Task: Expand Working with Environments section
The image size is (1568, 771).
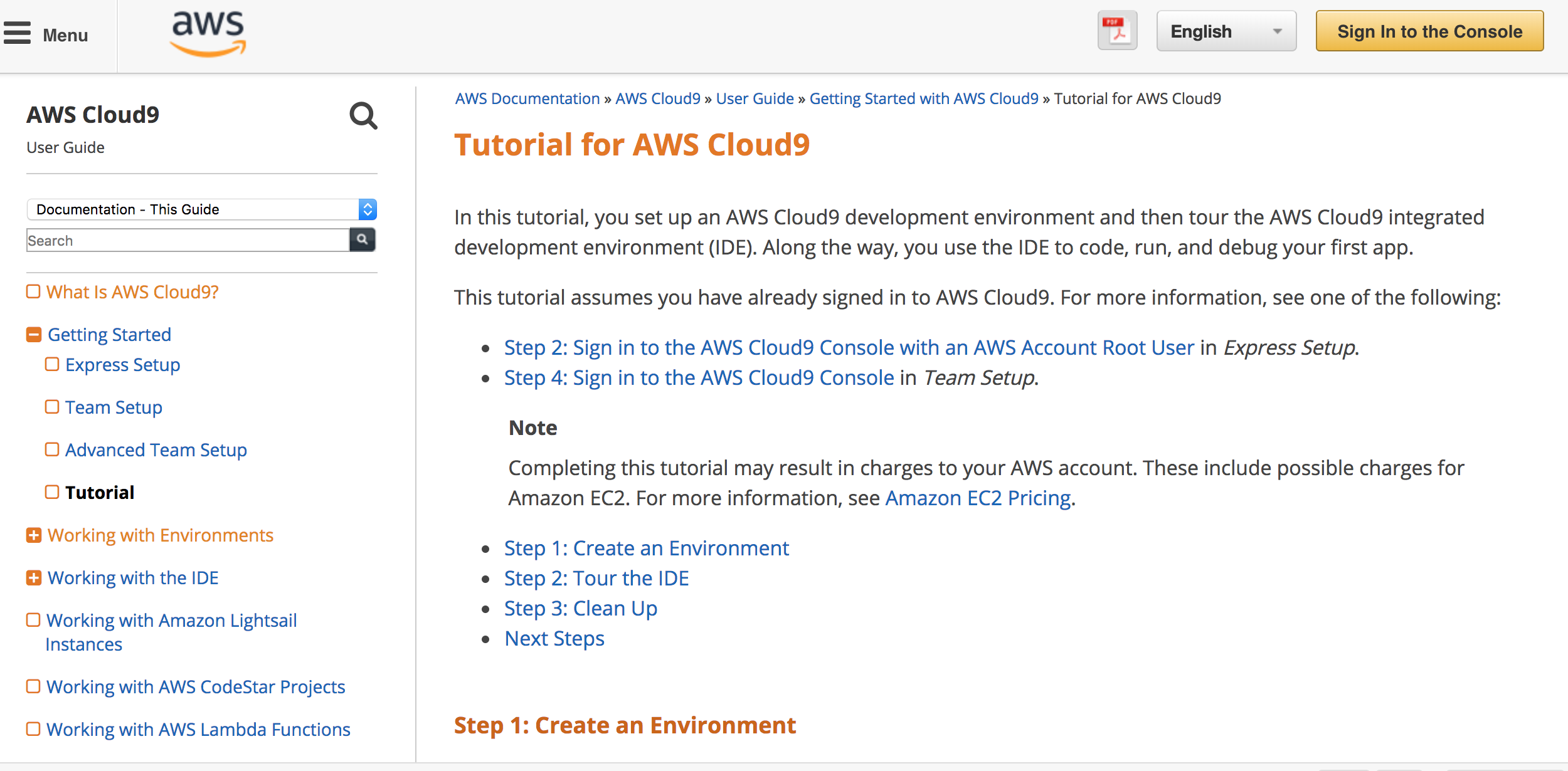Action: (34, 535)
